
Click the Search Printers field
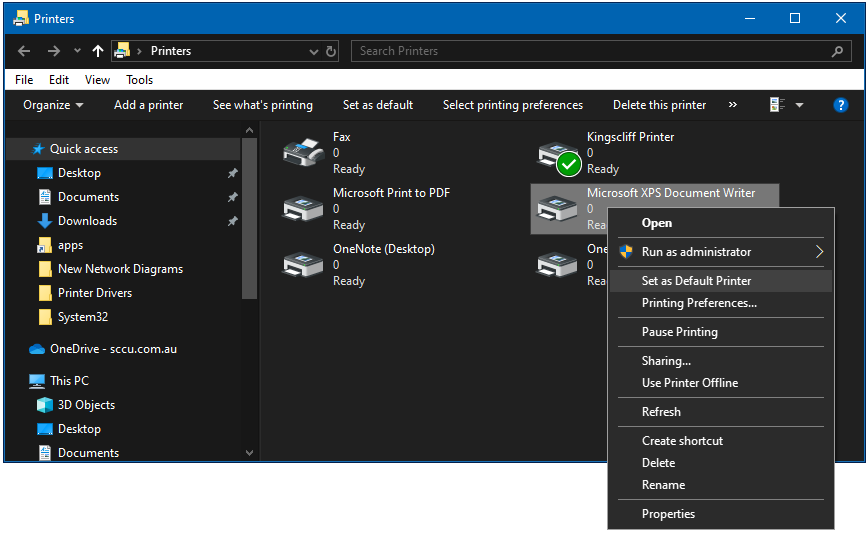pyautogui.click(x=601, y=51)
